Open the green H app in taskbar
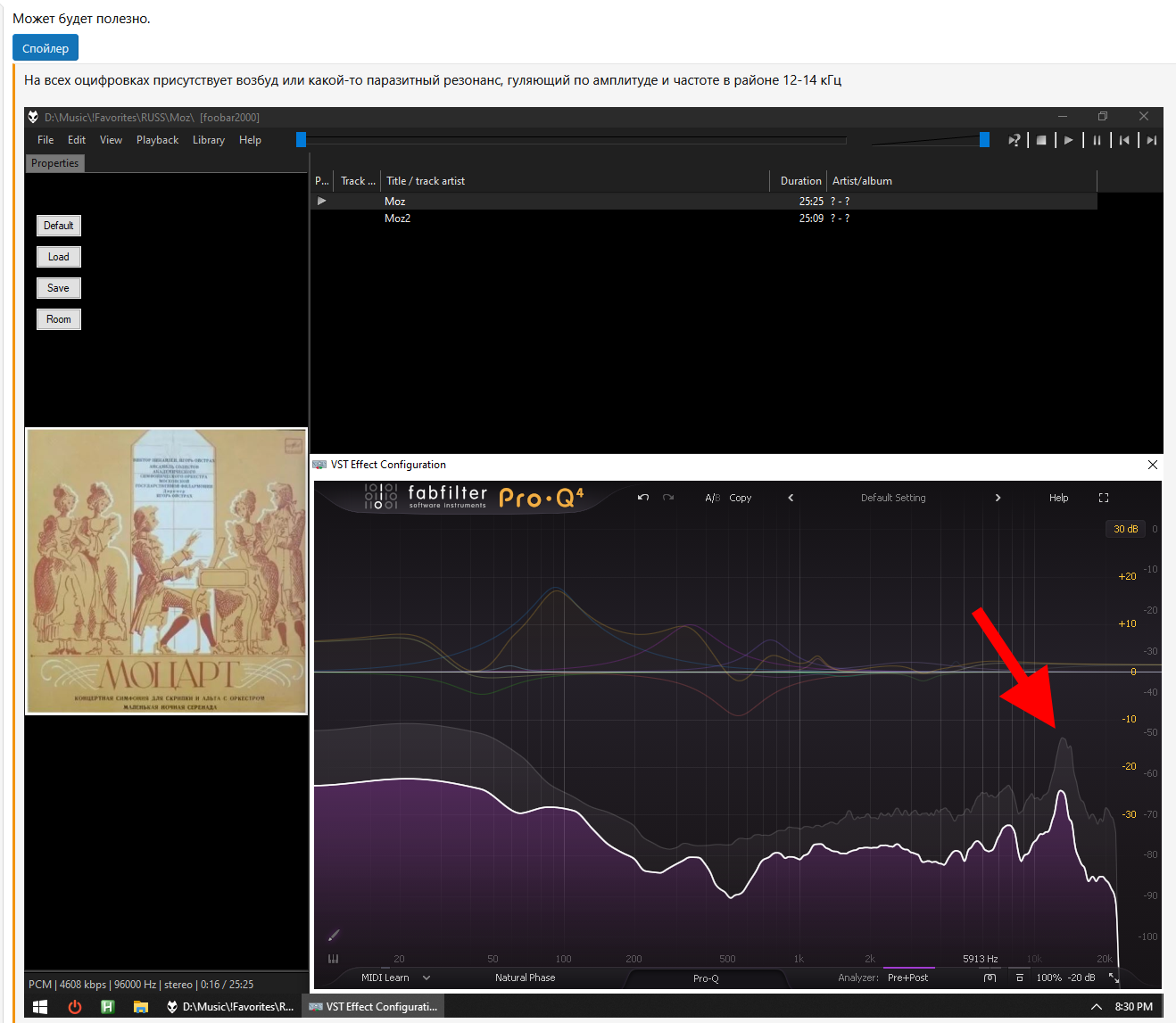This screenshot has height=1023, width=1176. pos(108,1007)
